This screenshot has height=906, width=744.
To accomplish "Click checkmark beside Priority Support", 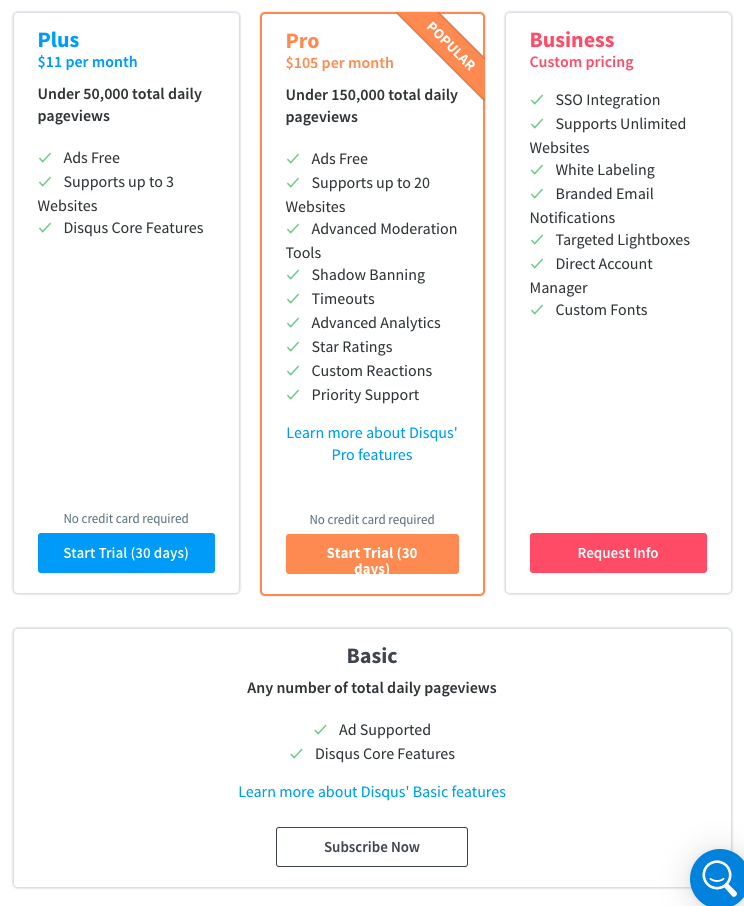I will [293, 395].
